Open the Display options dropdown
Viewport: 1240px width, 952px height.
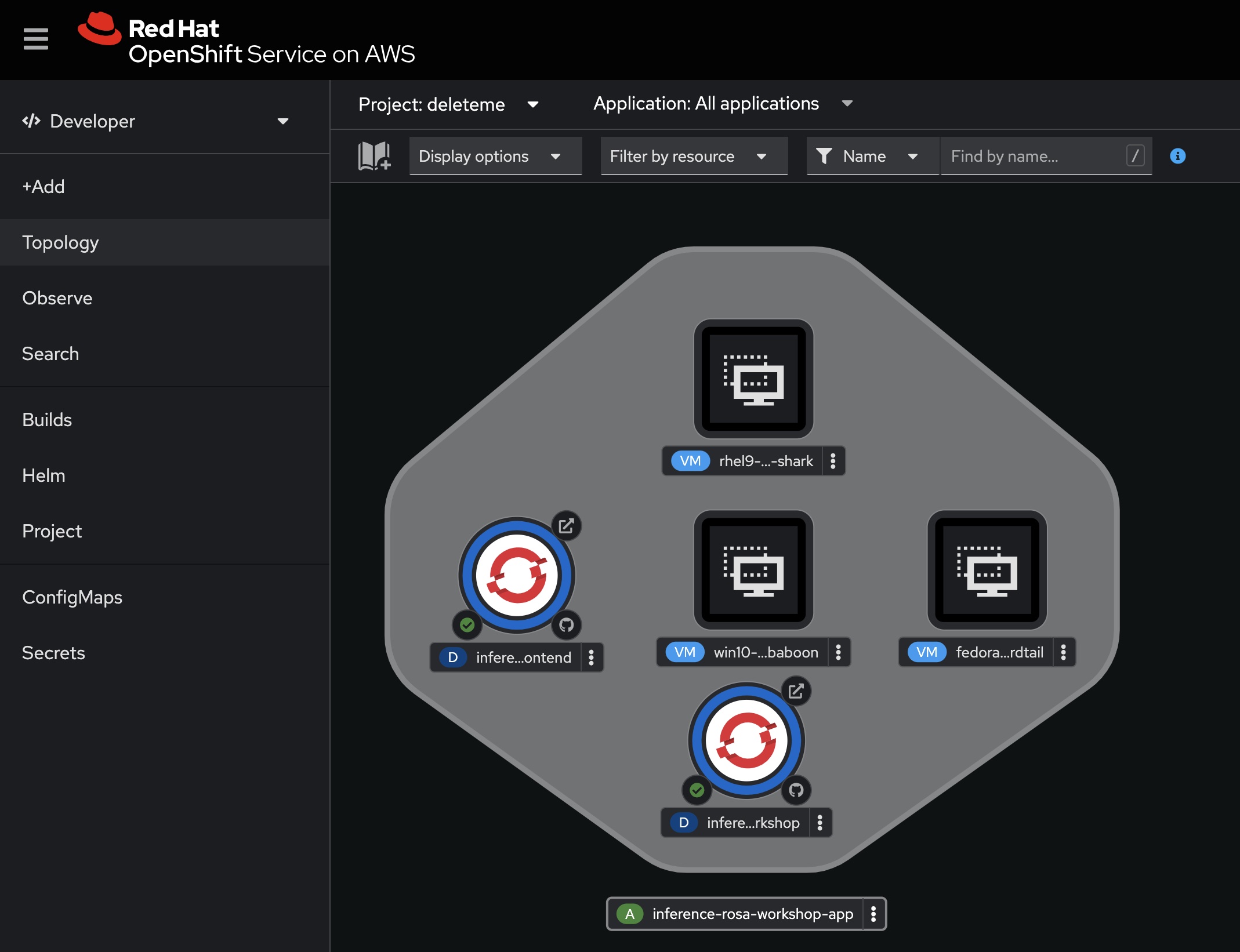495,156
